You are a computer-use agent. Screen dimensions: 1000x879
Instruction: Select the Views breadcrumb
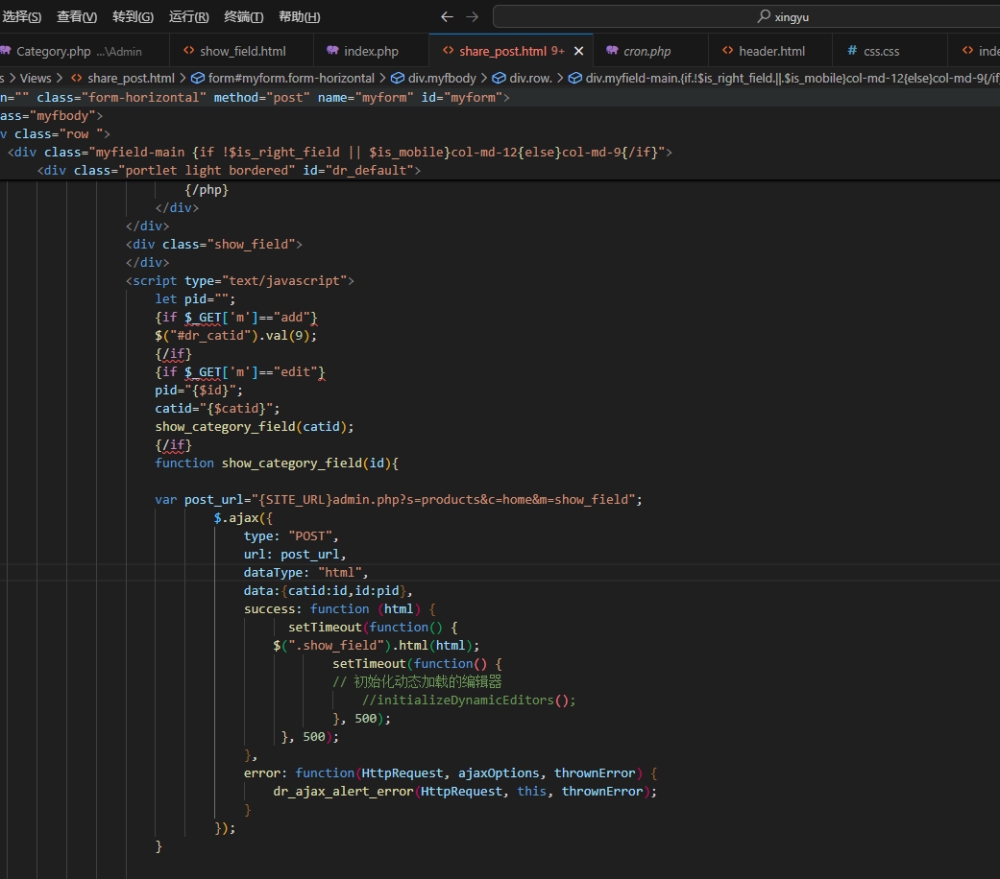[35, 78]
